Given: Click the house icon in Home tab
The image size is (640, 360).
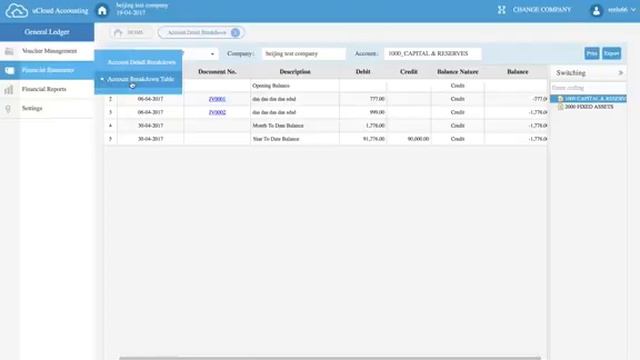Looking at the screenshot, I should tap(118, 33).
